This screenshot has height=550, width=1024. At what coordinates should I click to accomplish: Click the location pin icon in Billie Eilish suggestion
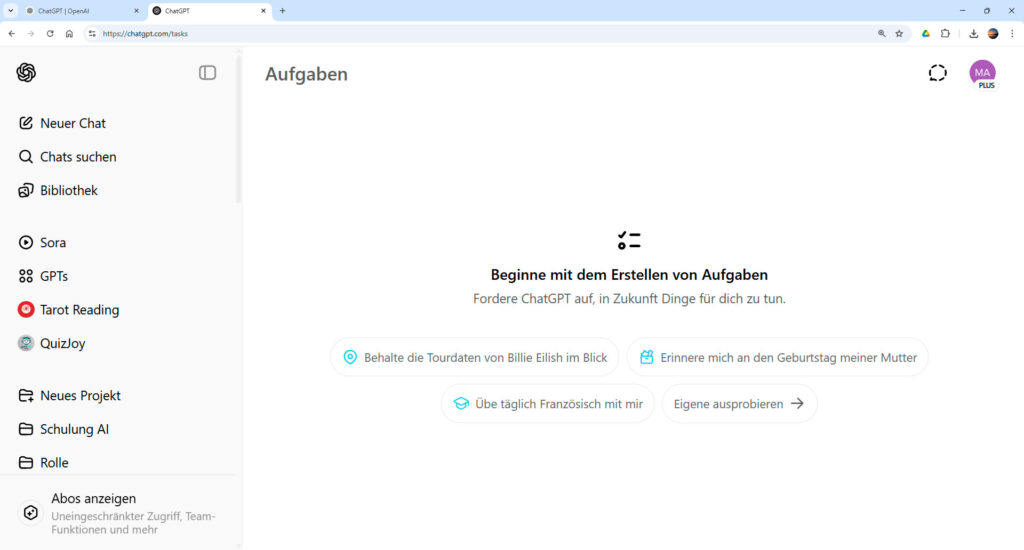[350, 357]
